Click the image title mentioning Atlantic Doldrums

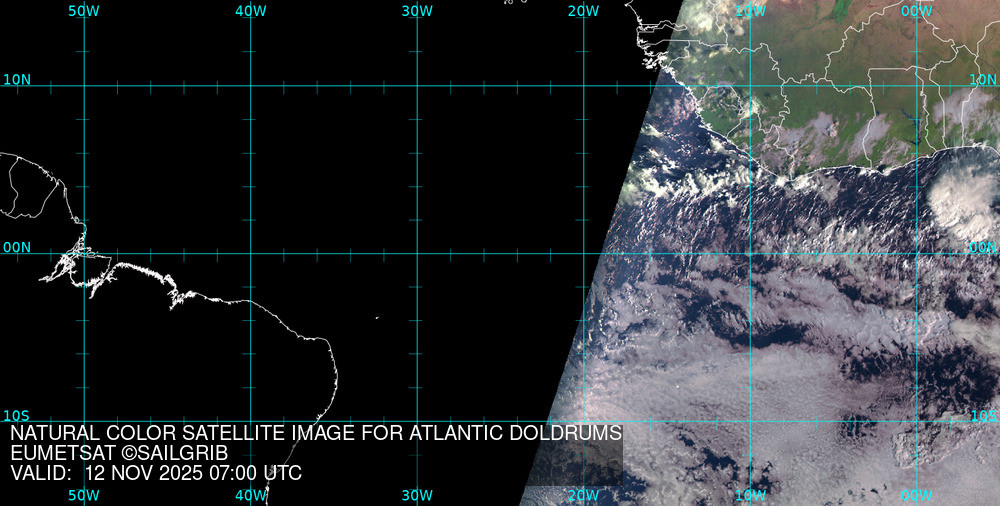(316, 433)
